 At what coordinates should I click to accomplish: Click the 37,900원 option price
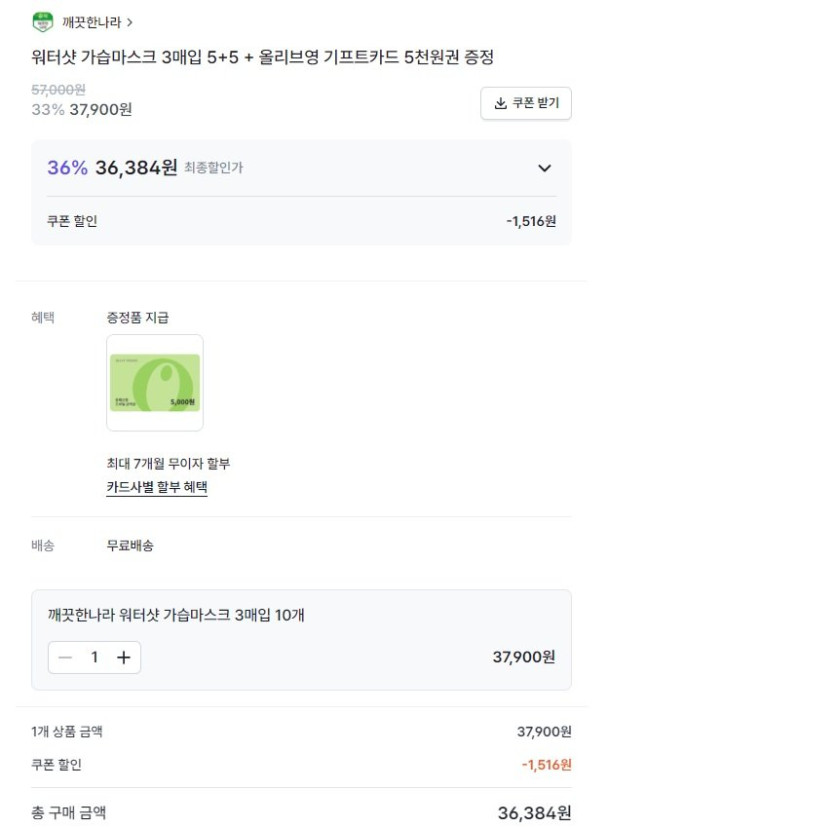coord(523,657)
